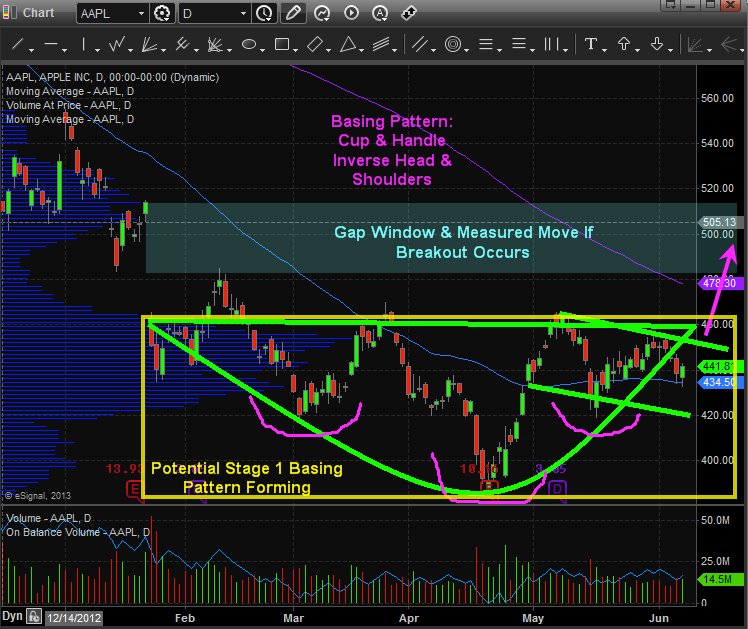
Task: Select the parallel lines channel tool
Action: point(420,44)
